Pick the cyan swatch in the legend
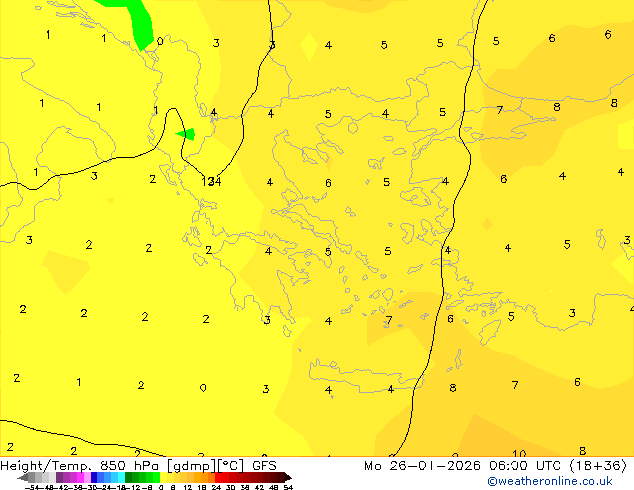The height and width of the screenshot is (490, 634). (121, 477)
